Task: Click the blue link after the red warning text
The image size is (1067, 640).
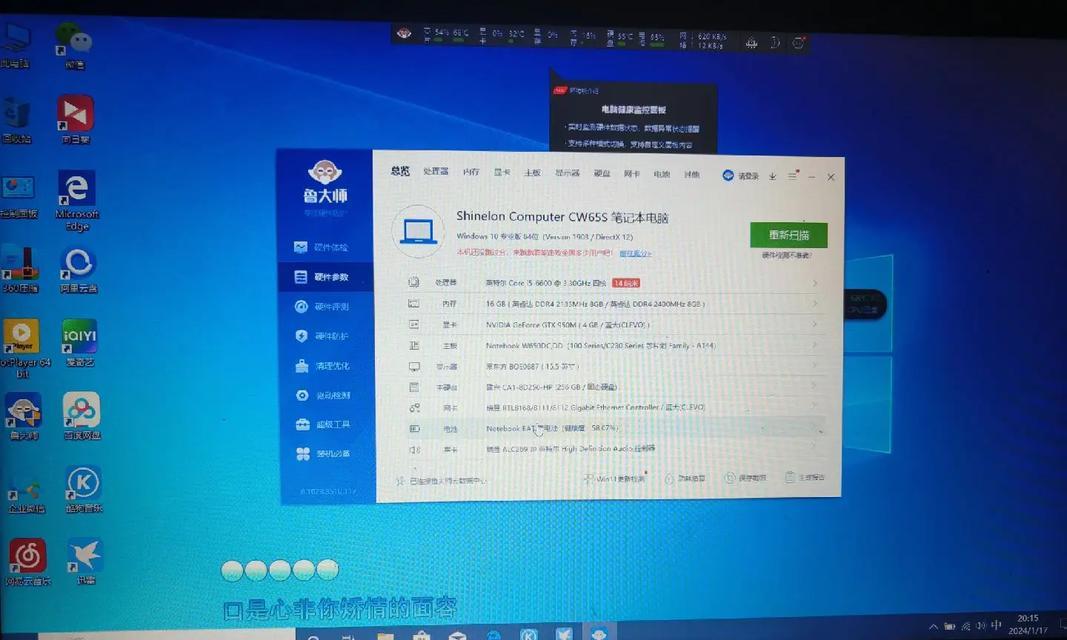Action: click(635, 253)
